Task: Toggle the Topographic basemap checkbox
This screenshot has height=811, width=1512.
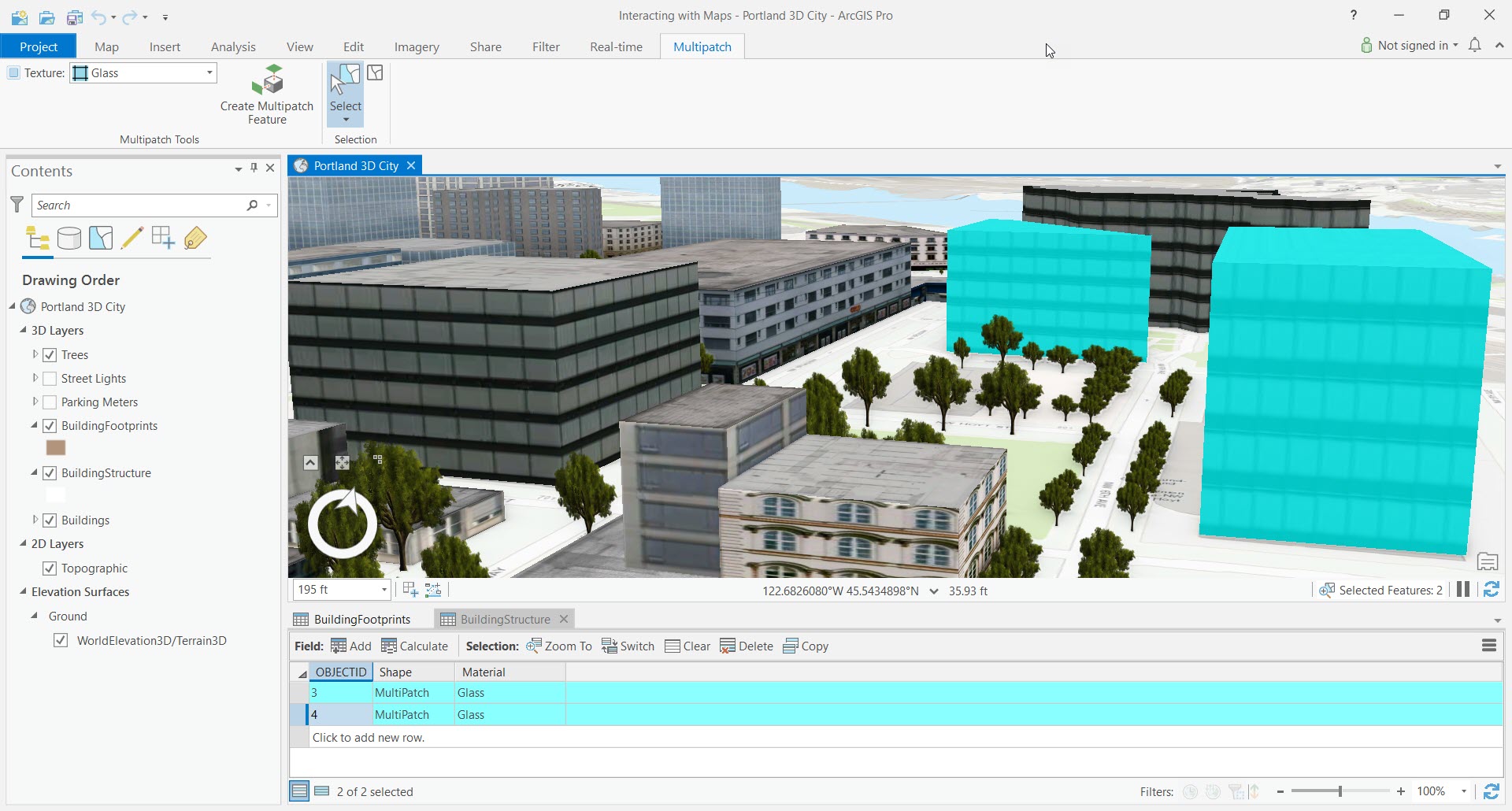Action: click(50, 568)
